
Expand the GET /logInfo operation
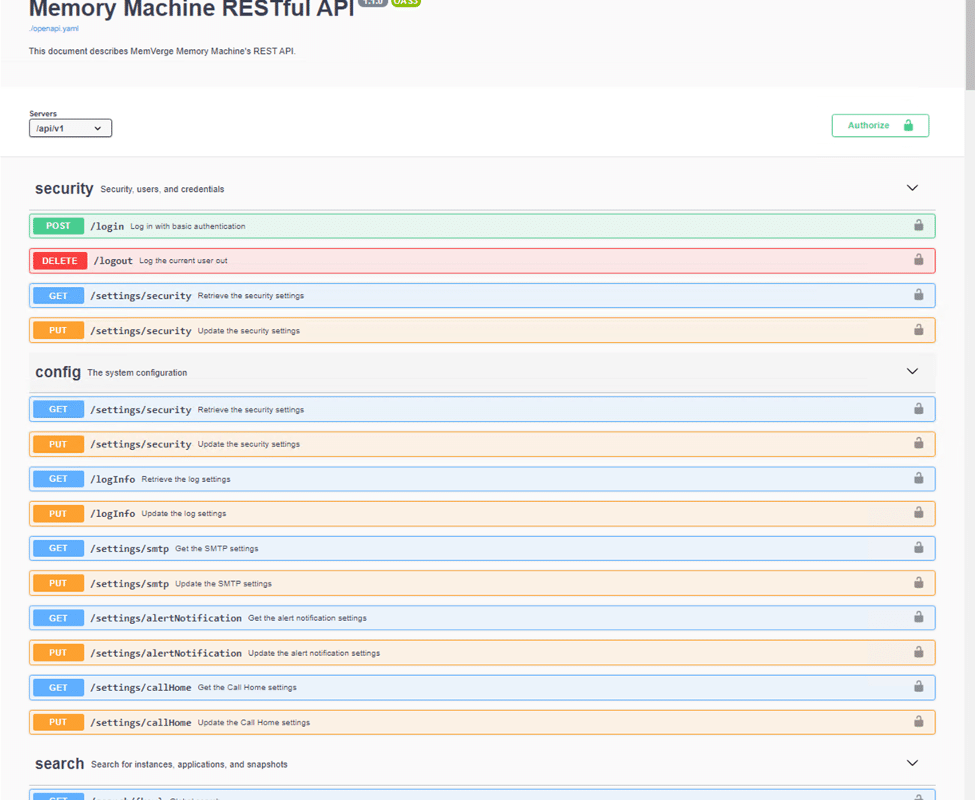482,479
